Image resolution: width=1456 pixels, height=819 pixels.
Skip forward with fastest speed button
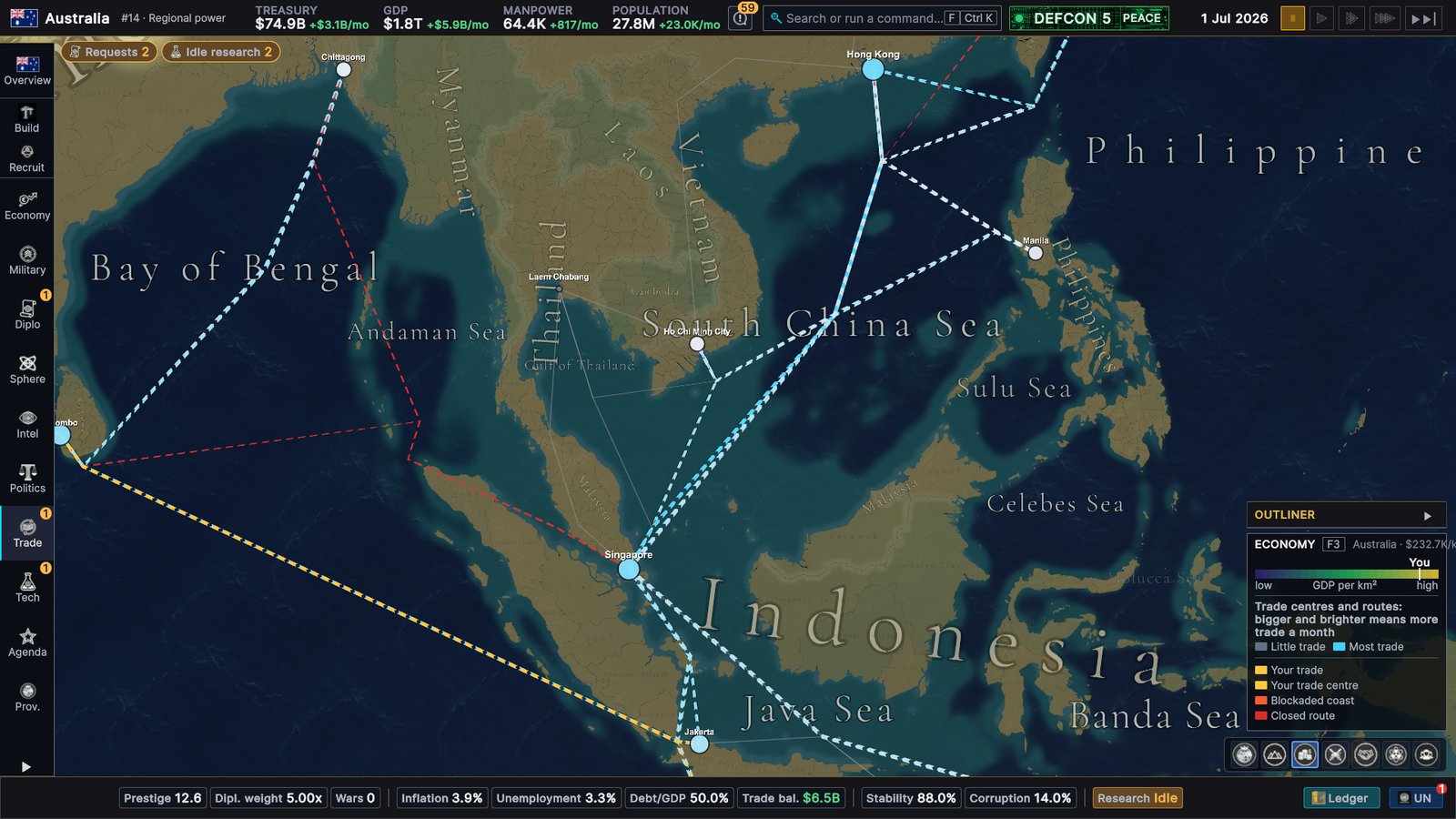1422,18
